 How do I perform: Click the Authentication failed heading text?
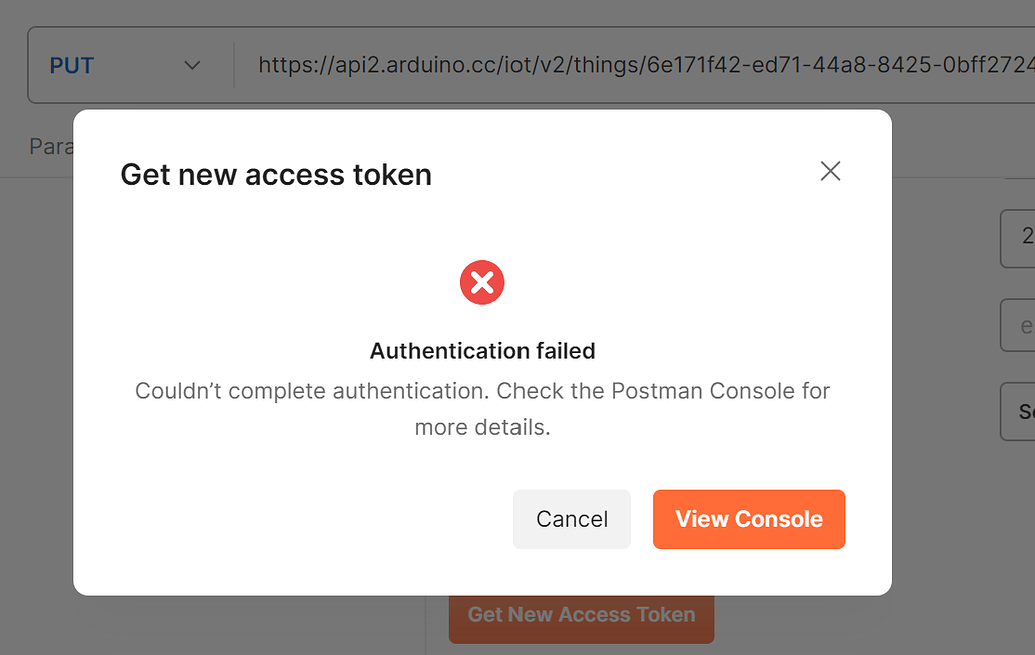pos(482,351)
